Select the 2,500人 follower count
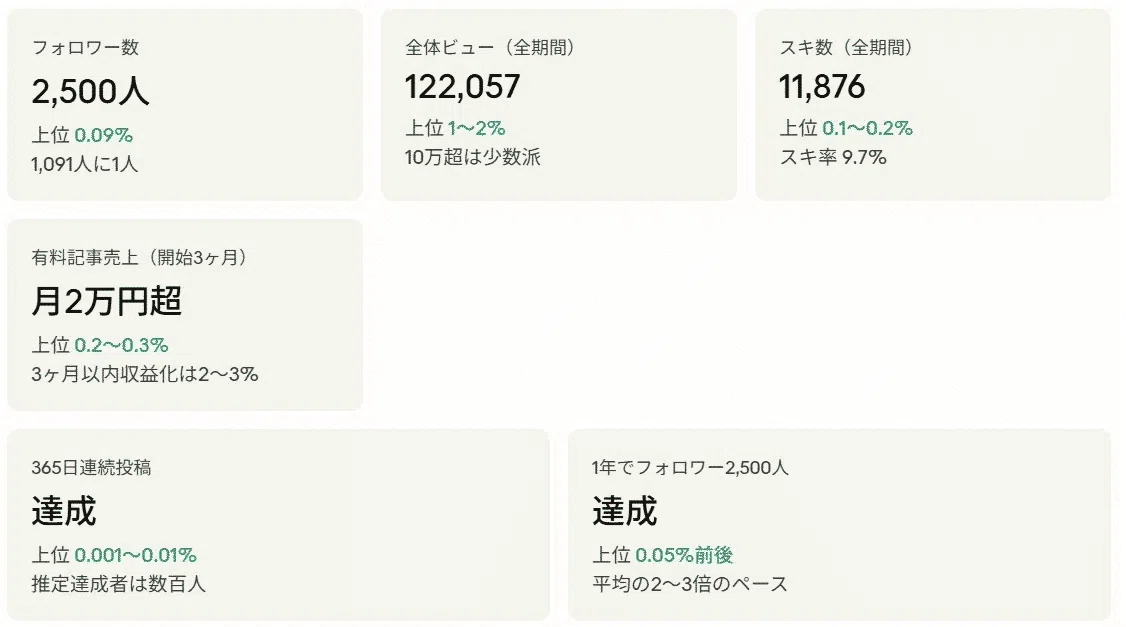Image resolution: width=1126 pixels, height=627 pixels. 90,91
